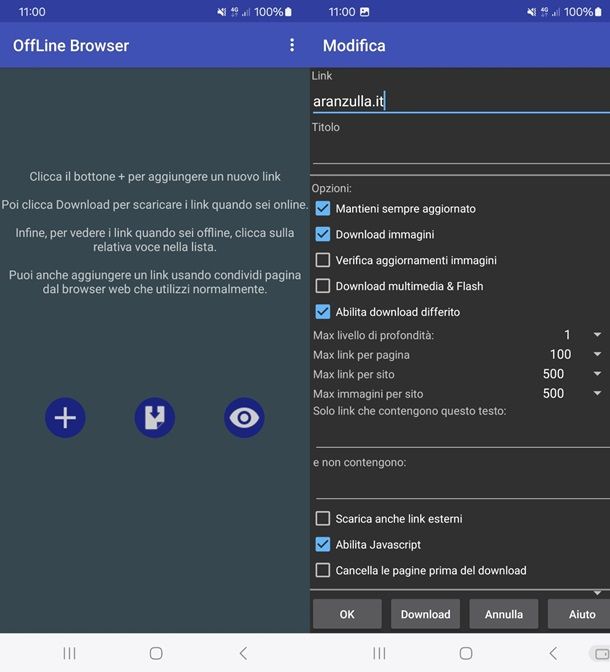610x672 pixels.
Task: Tap home button on the Modifica screen
Action: [466, 653]
